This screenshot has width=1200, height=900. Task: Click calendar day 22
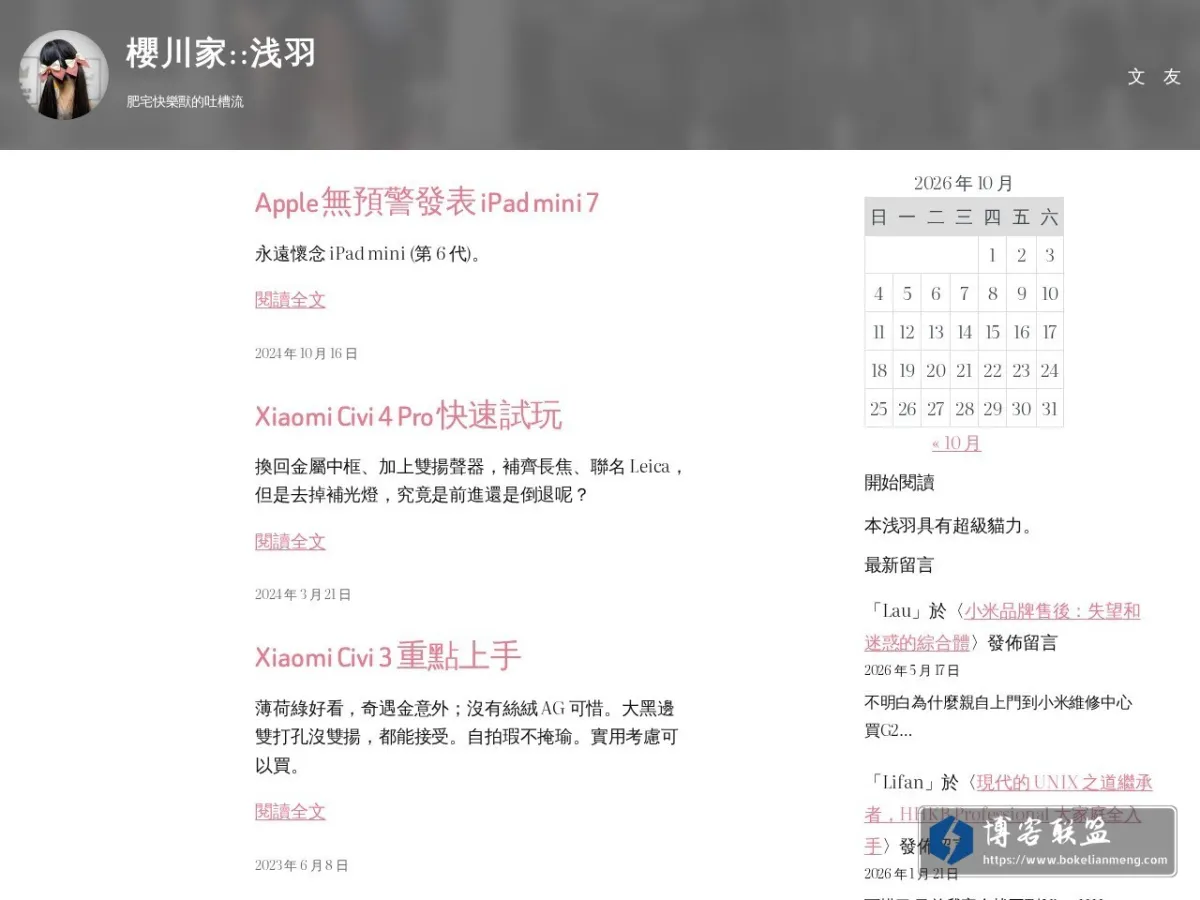(992, 370)
